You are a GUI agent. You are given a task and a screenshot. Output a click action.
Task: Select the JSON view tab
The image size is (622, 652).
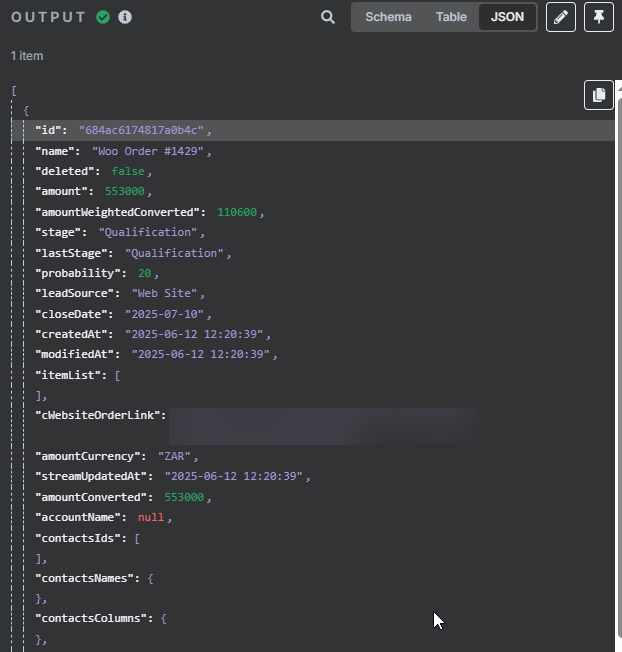[x=507, y=17]
